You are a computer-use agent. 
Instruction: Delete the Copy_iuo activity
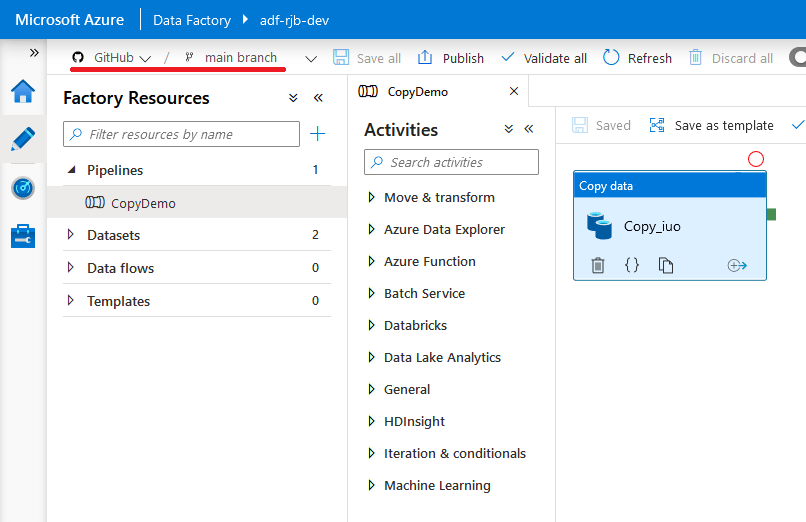click(597, 265)
